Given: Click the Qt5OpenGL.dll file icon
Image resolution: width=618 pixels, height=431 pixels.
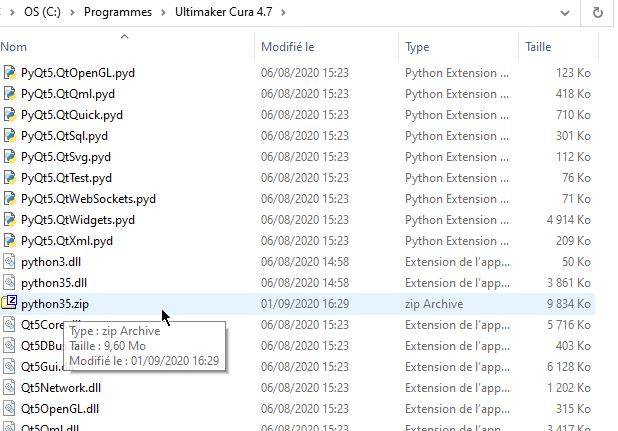Looking at the screenshot, I should (x=9, y=409).
